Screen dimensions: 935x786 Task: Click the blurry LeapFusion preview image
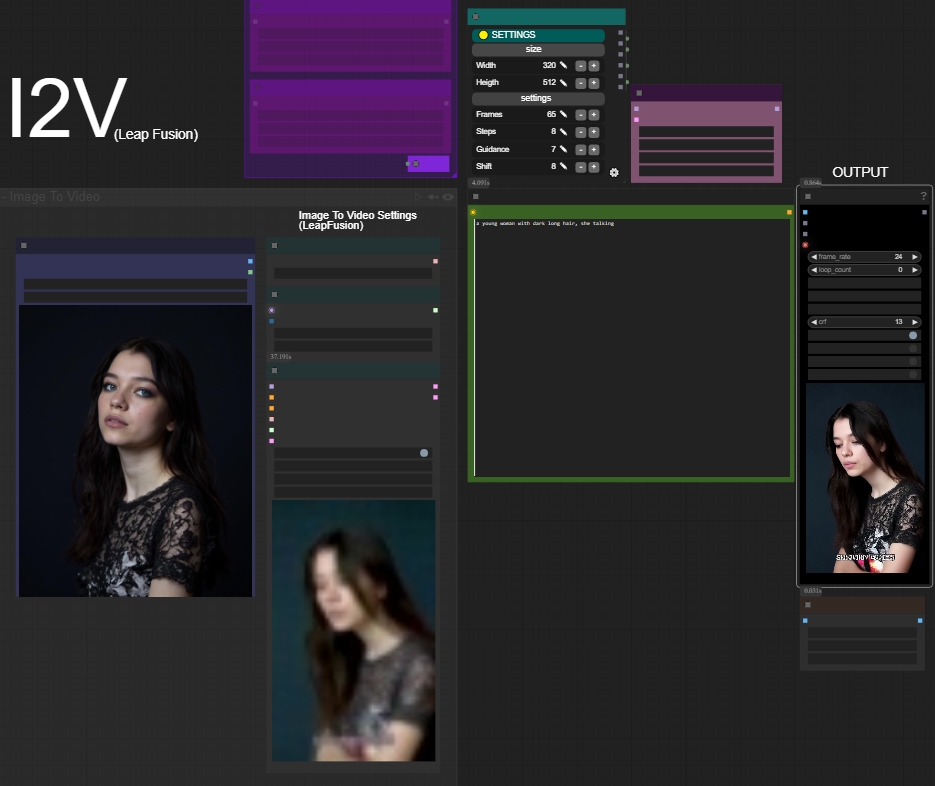[354, 630]
